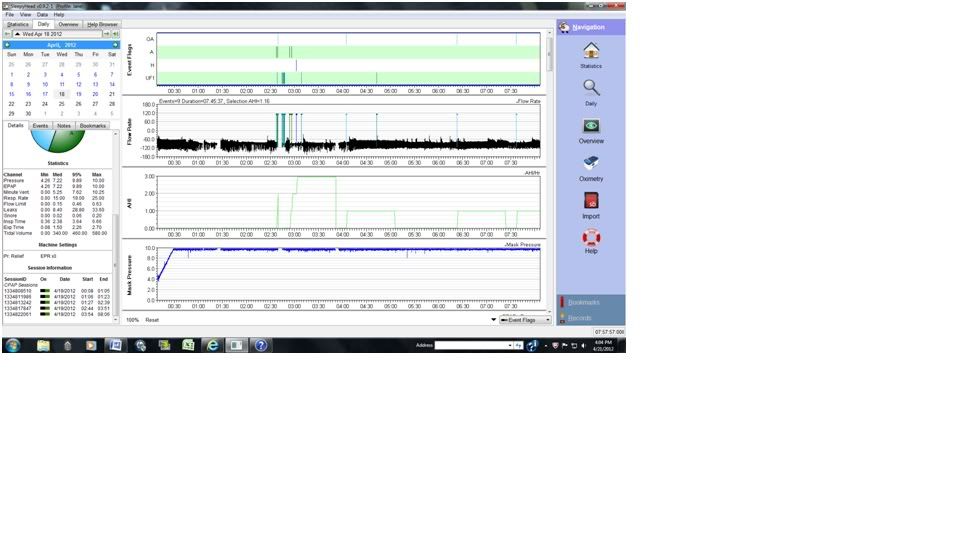Click the AHI pie chart
This screenshot has width=960, height=540.
[x=58, y=141]
